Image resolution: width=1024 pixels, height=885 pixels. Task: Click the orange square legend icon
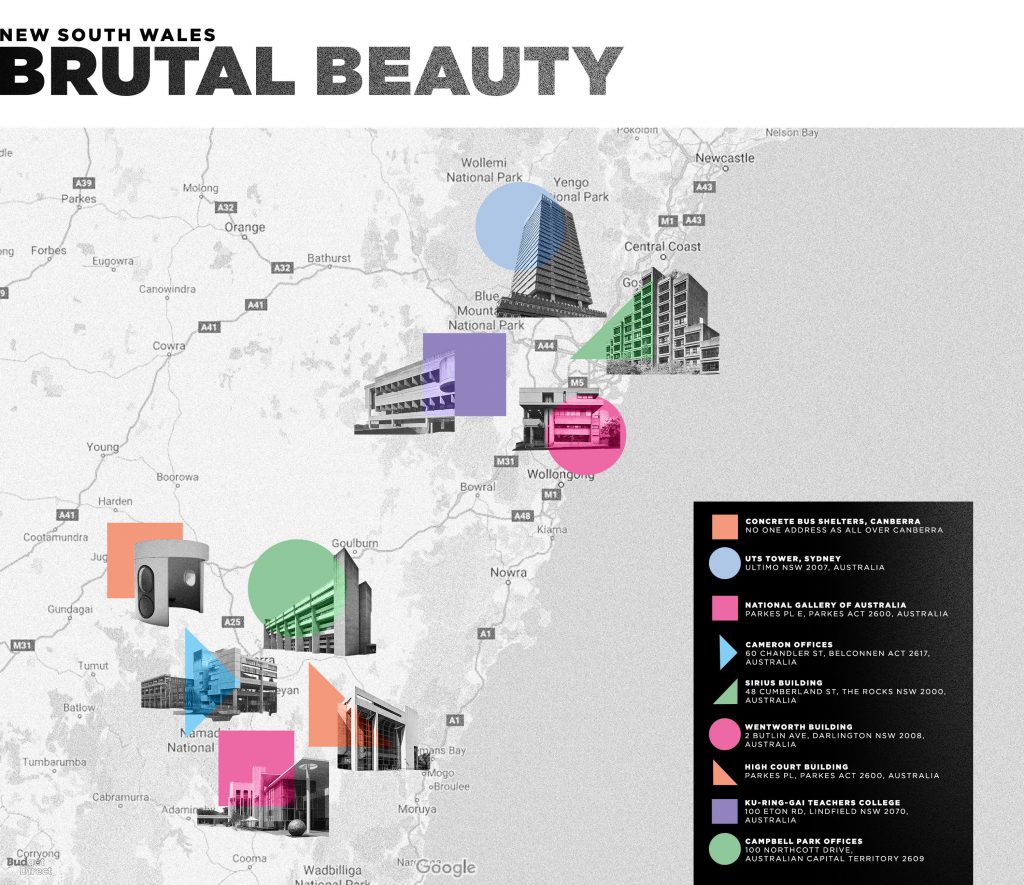click(x=724, y=526)
